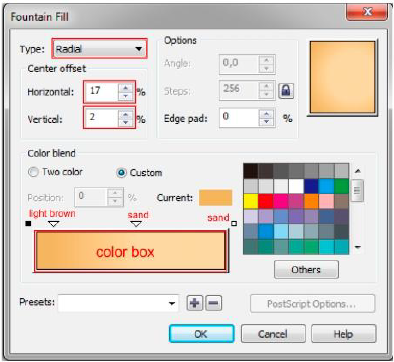Pick the red palette swatch
Image resolution: width=394 pixels, height=362 pixels.
[x=266, y=201]
